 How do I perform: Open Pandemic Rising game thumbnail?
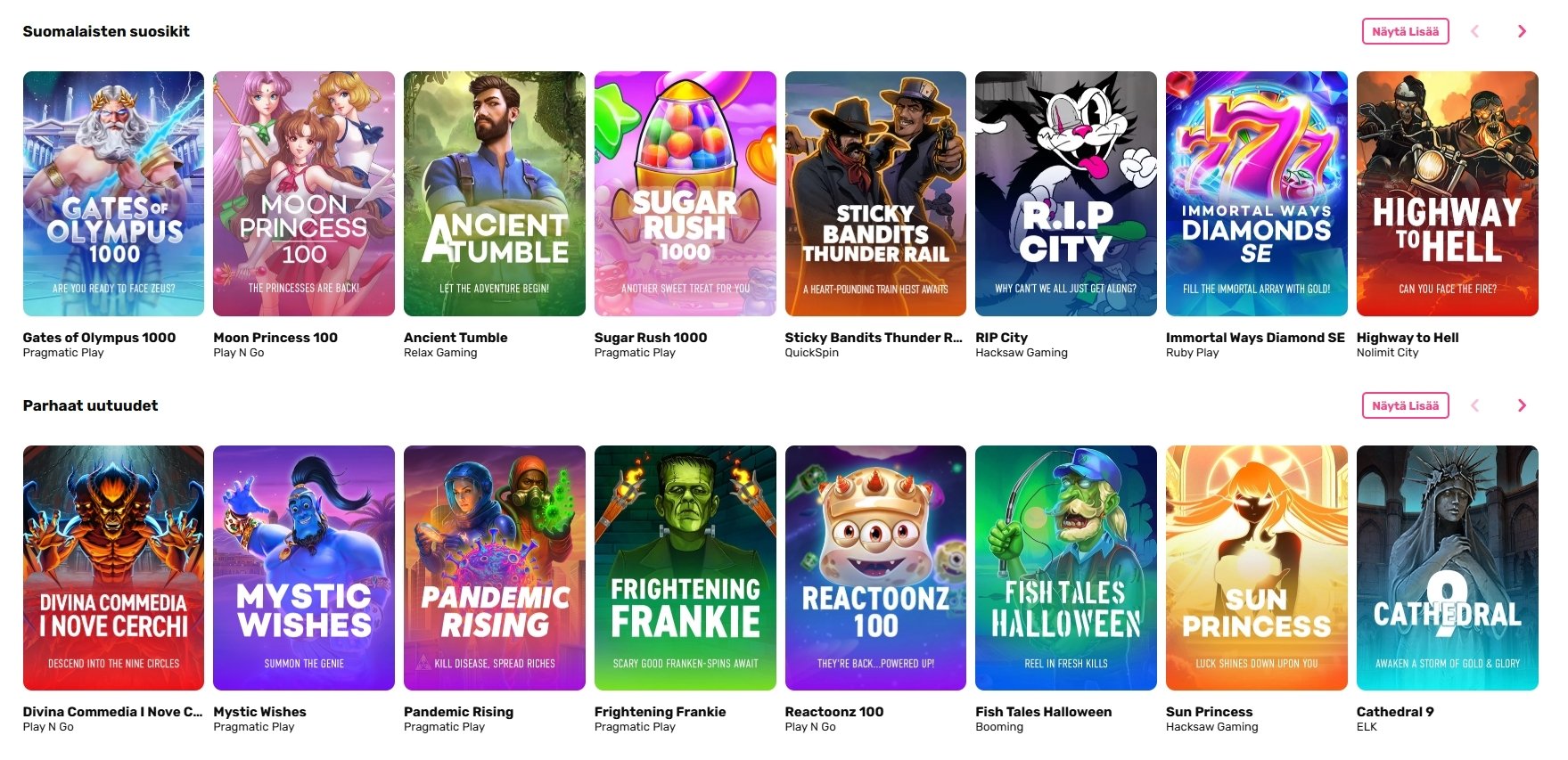[495, 568]
